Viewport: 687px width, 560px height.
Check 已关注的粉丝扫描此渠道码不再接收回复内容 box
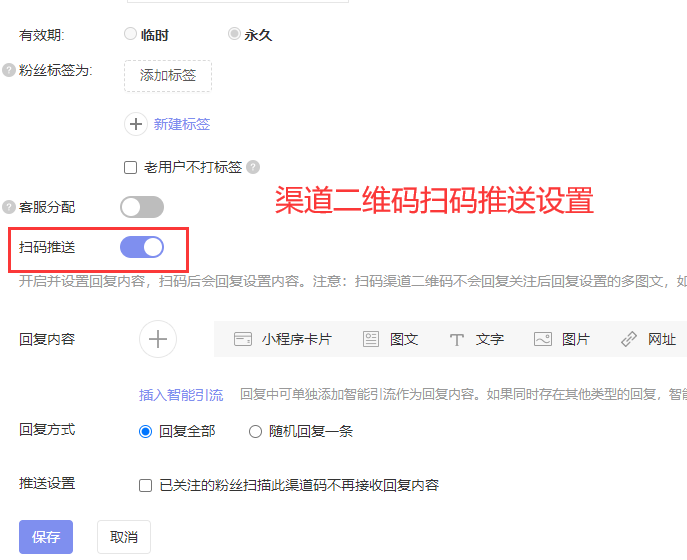click(145, 486)
